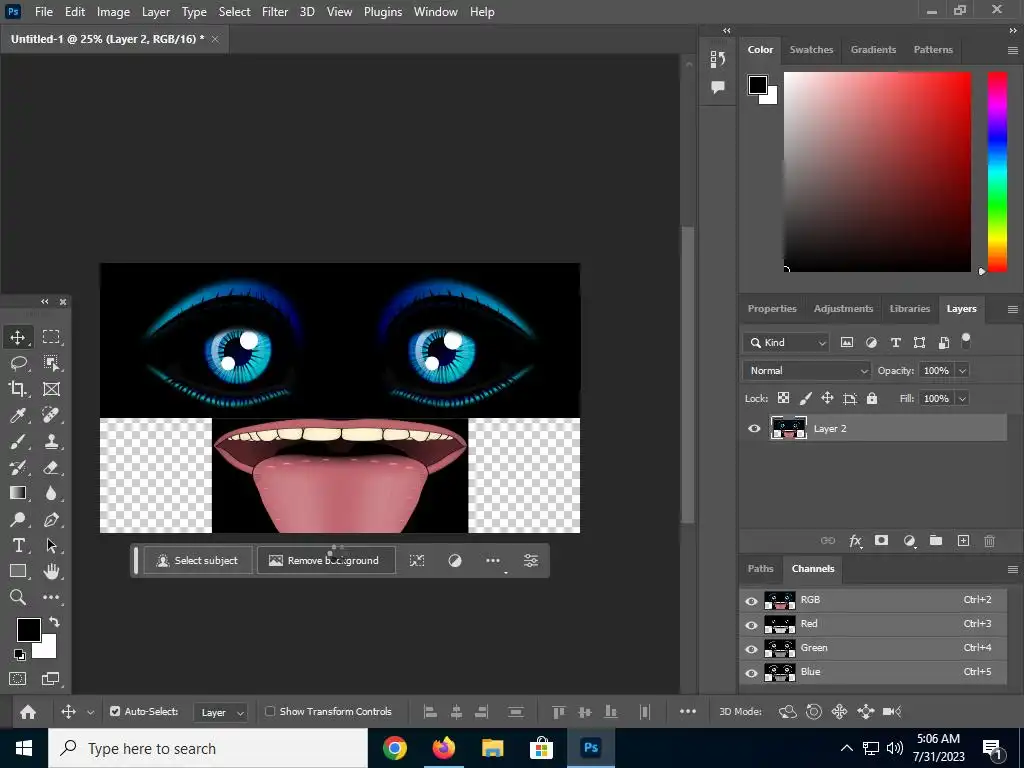Select the Path Selection tool
Screen dimensions: 1024x768
click(51, 545)
